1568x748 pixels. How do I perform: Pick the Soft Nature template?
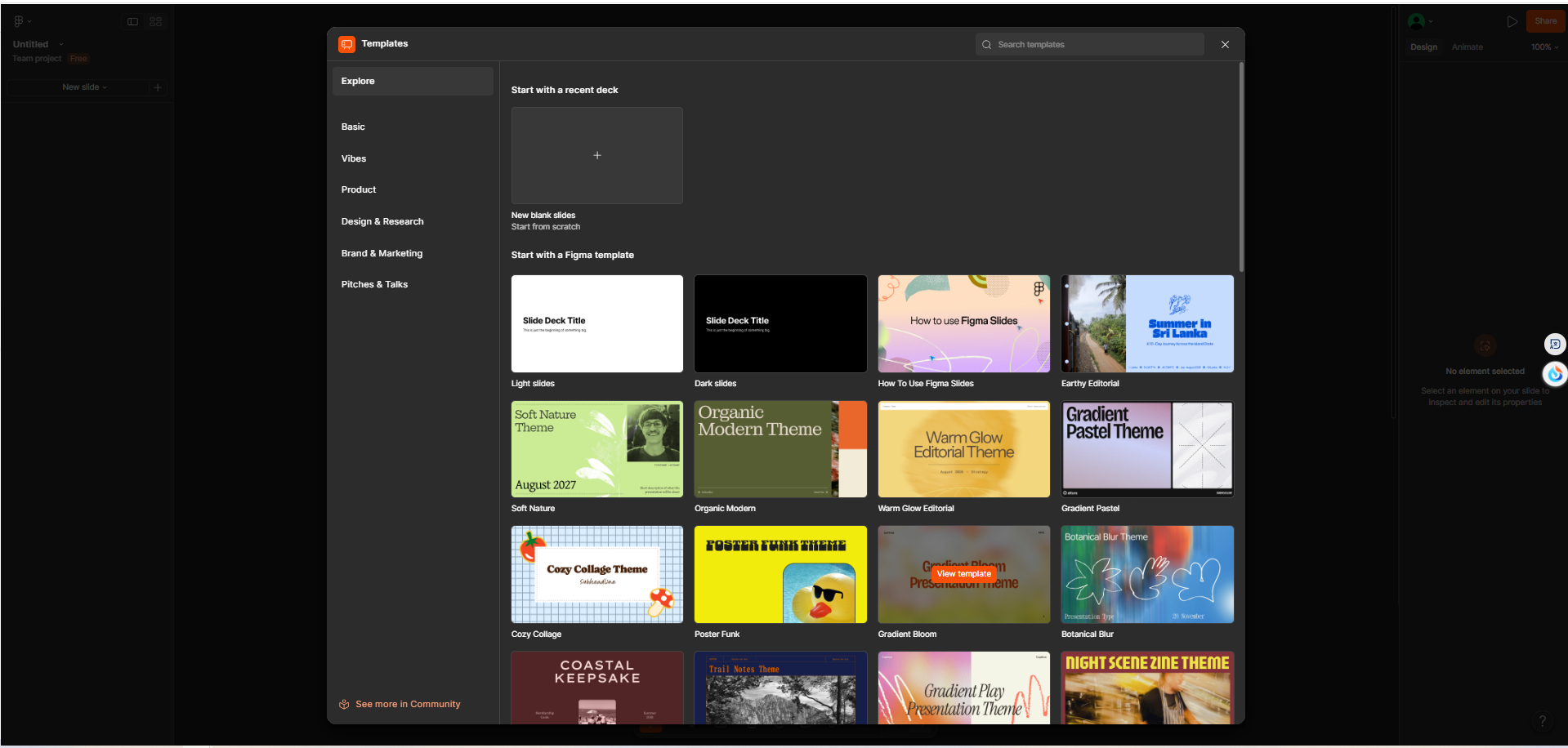(597, 449)
